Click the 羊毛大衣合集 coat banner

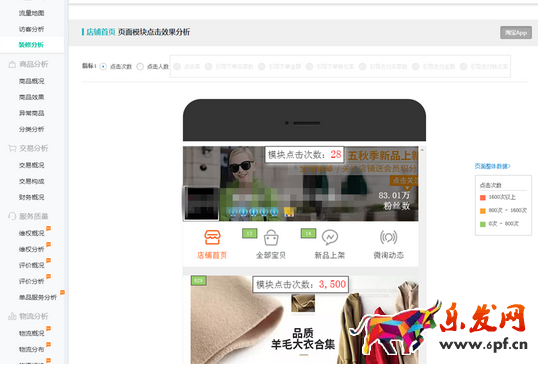point(304,320)
